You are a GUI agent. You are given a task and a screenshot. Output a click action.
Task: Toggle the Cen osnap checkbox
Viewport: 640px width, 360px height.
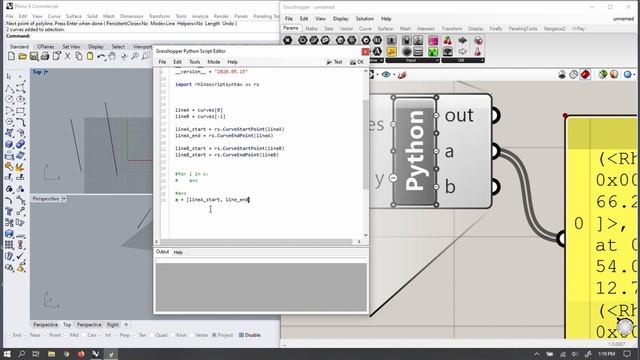point(84,335)
